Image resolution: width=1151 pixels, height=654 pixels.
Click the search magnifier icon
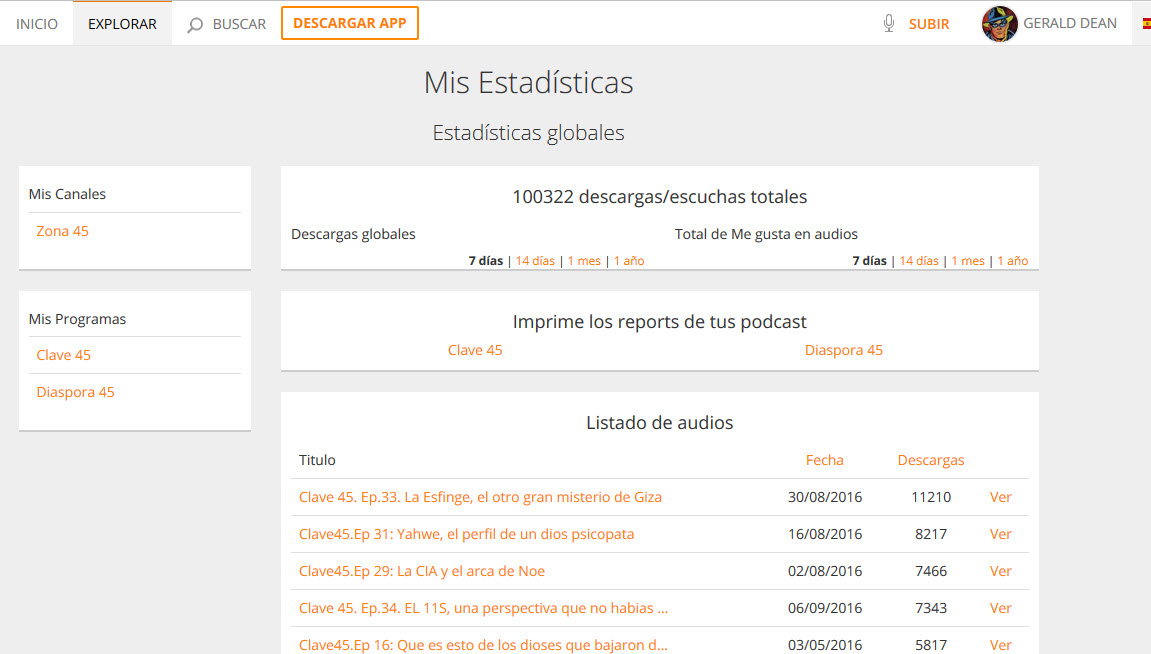tap(195, 24)
